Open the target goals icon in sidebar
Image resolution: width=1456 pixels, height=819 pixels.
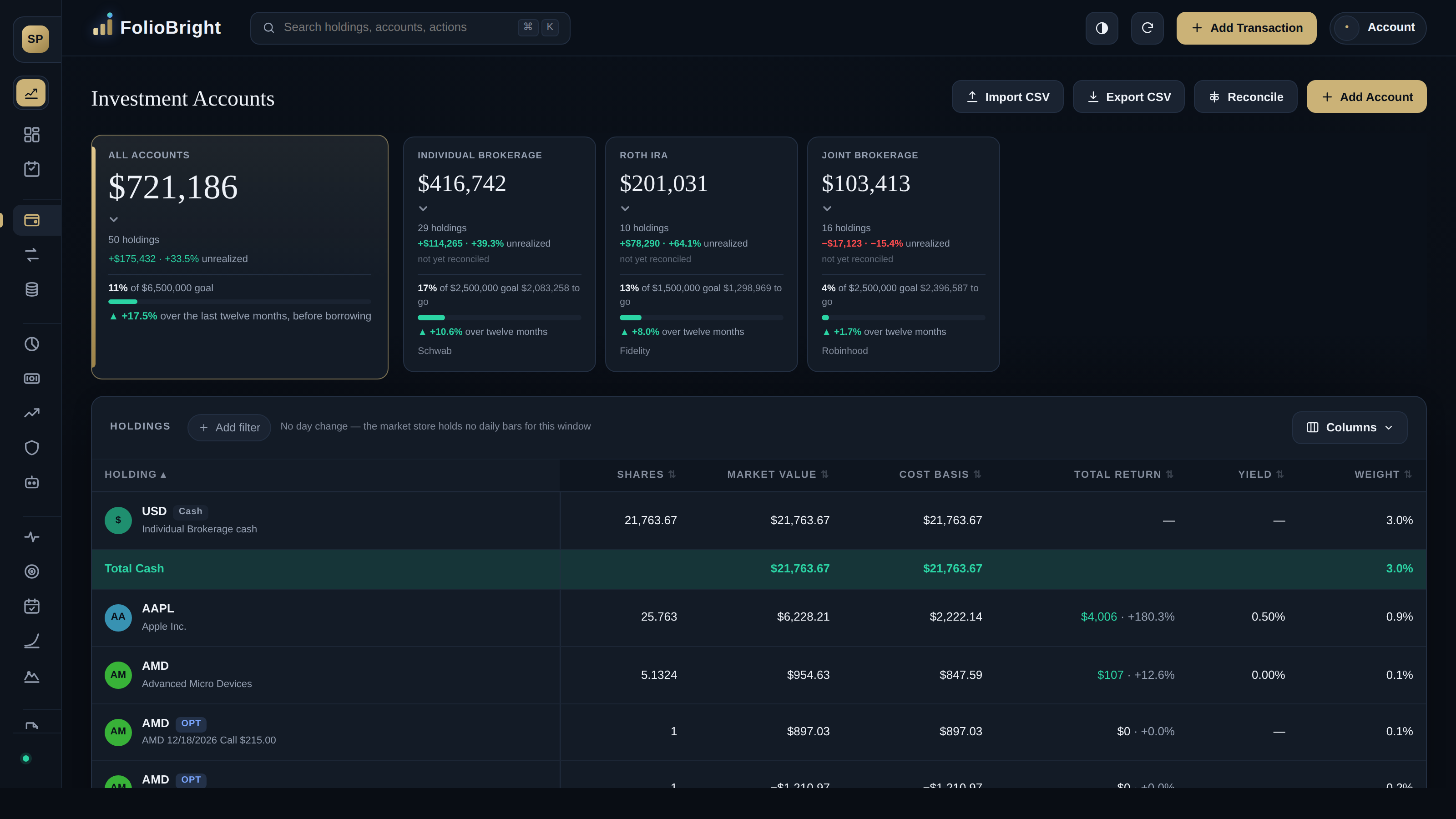pos(32,571)
